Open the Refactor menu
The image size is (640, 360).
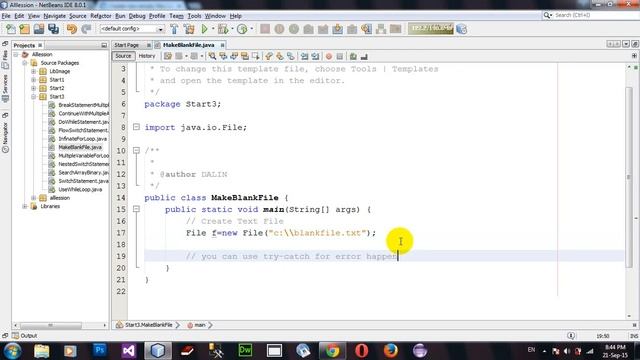(x=101, y=16)
